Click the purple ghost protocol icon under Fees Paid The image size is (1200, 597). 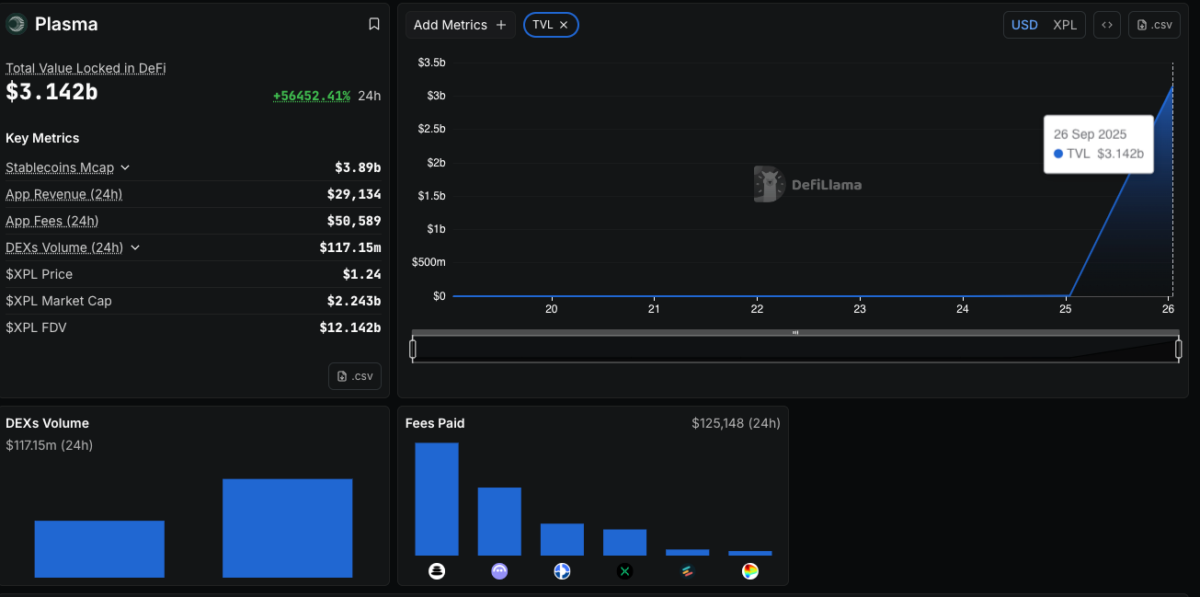[499, 571]
